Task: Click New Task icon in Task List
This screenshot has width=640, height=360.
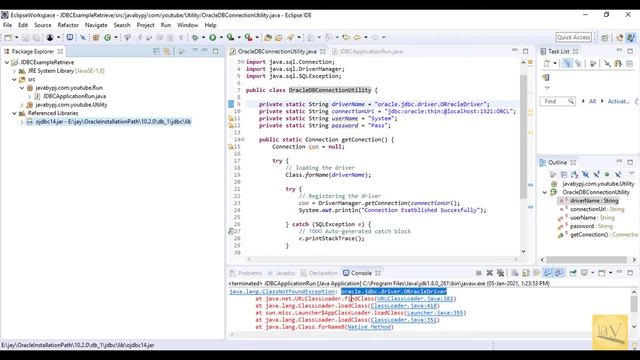Action: (547, 64)
